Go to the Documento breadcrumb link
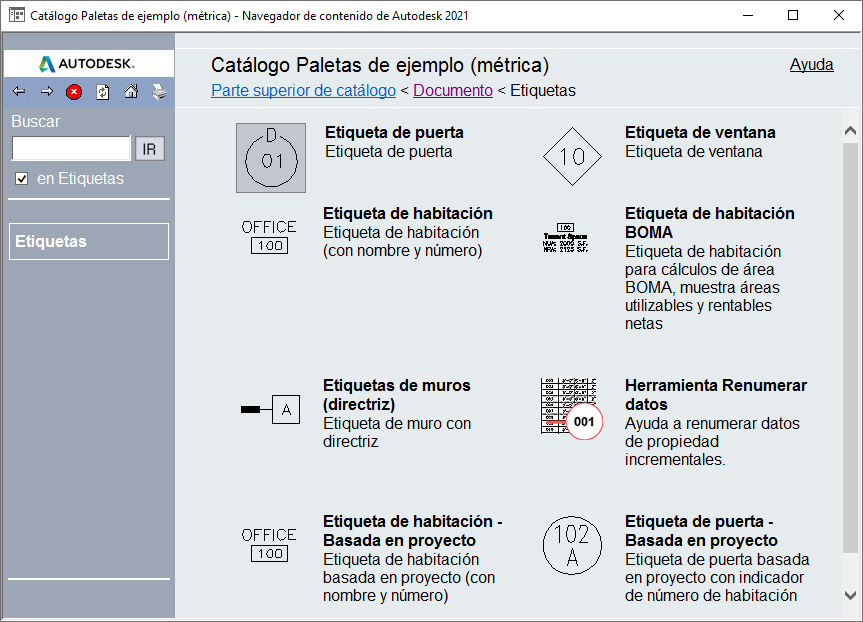The height and width of the screenshot is (622, 863). (452, 90)
